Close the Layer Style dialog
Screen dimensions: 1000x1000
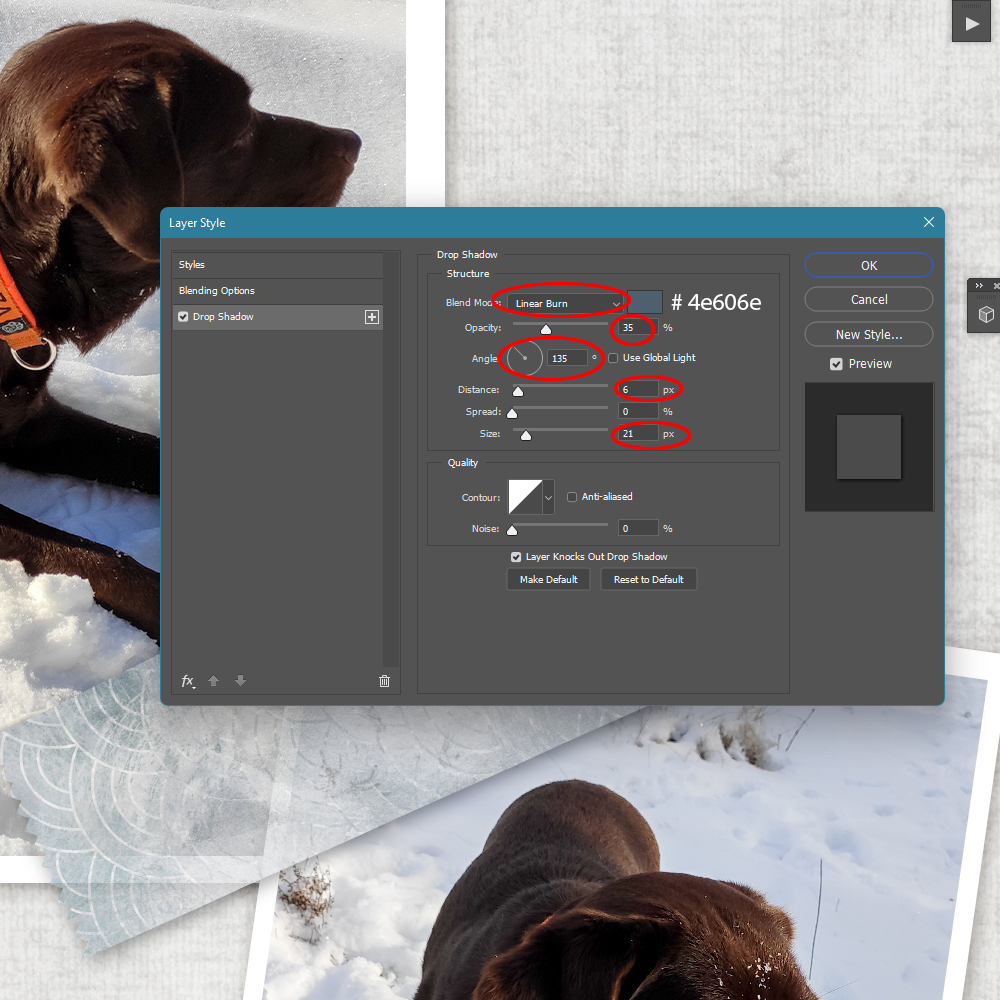click(929, 222)
